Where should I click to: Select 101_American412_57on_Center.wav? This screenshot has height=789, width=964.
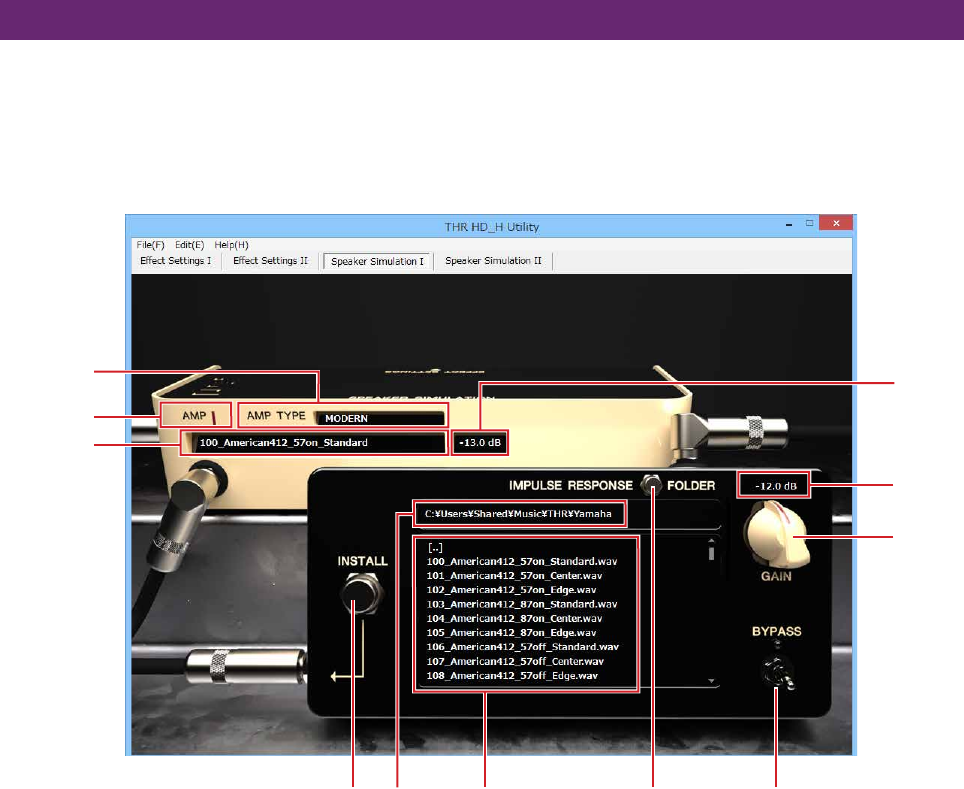tap(515, 576)
